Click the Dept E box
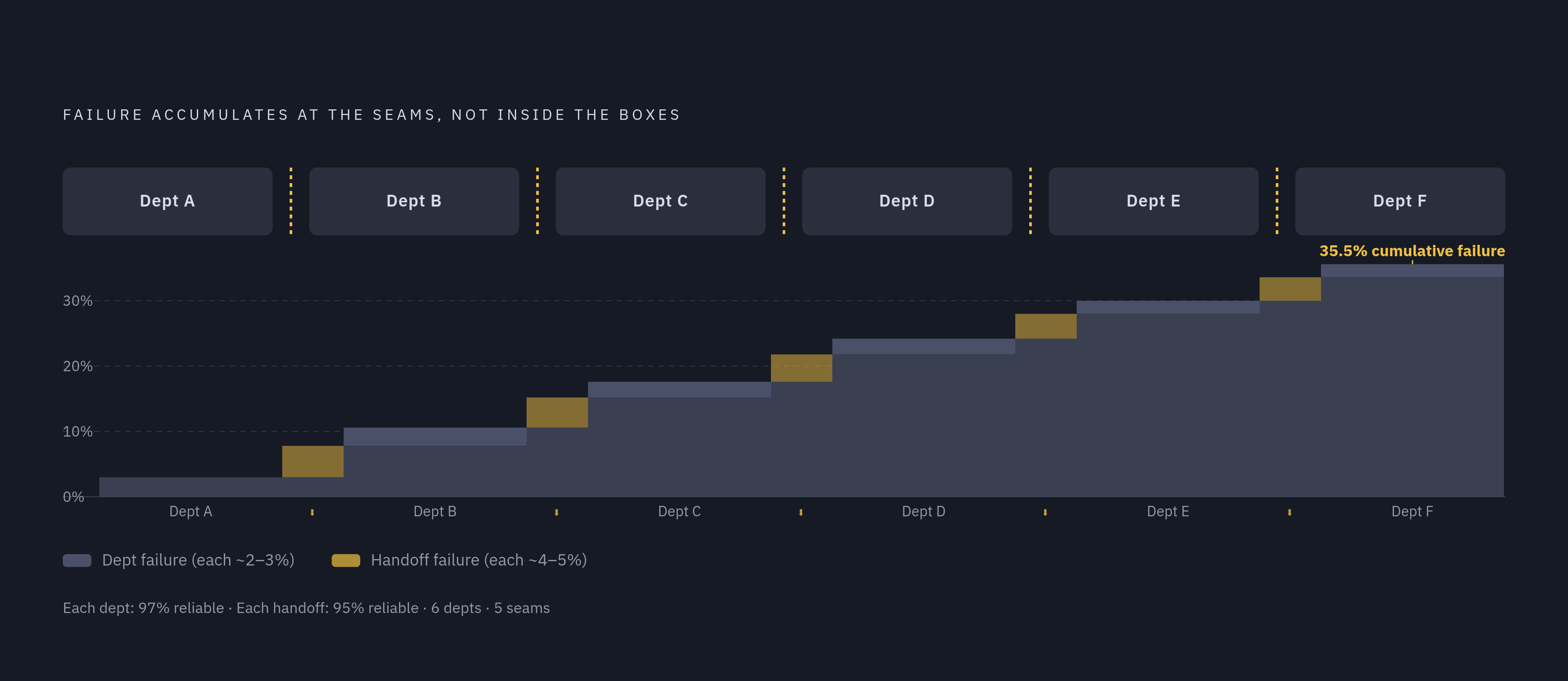1568x681 pixels. [1153, 201]
